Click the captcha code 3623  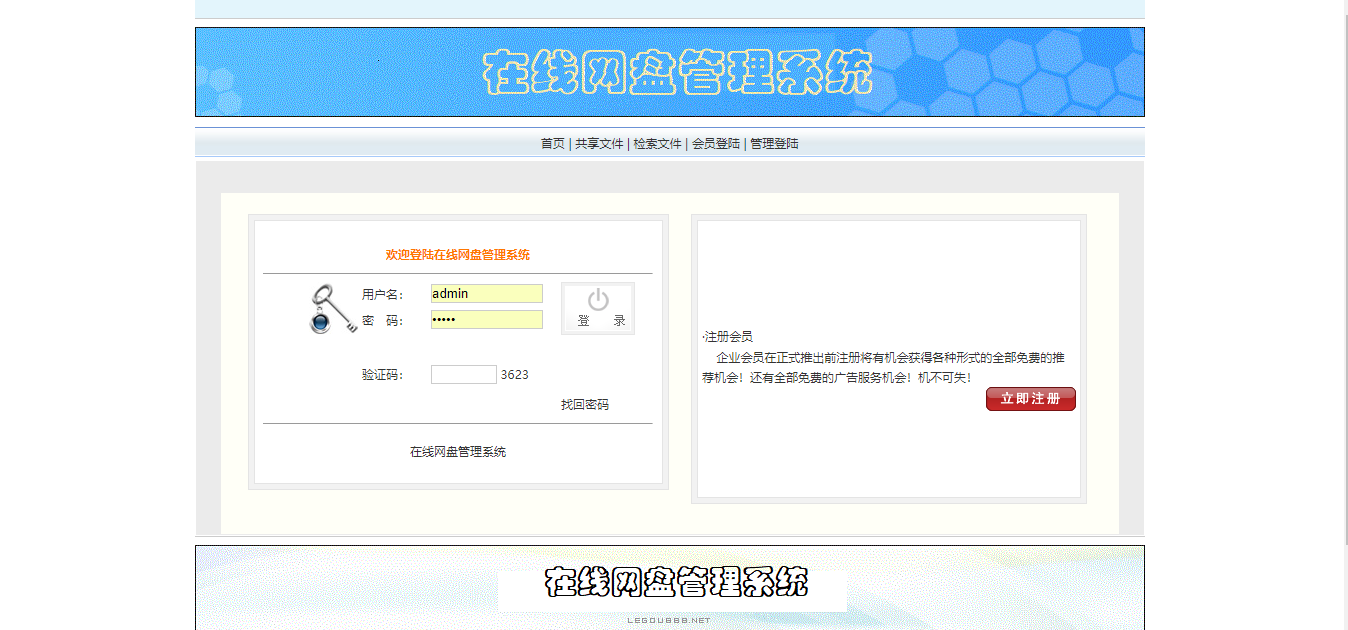513,374
